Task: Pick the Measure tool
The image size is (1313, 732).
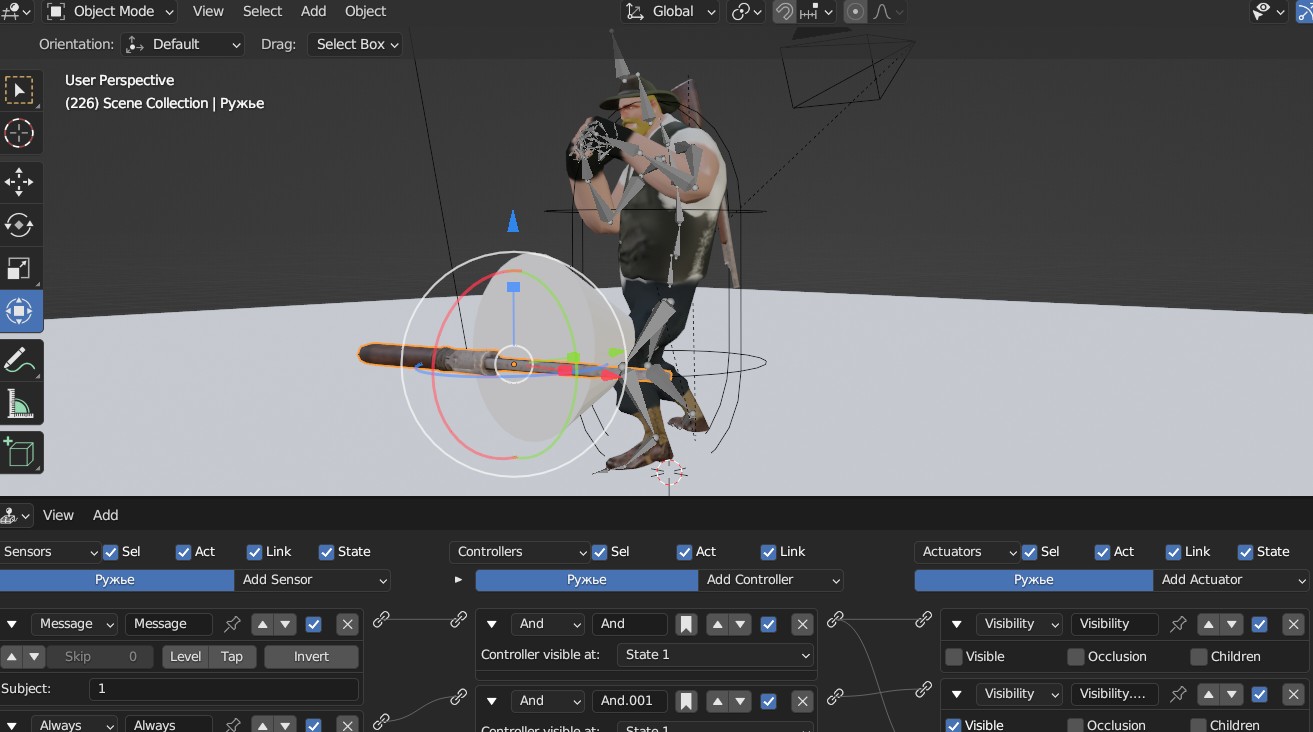Action: (x=19, y=403)
